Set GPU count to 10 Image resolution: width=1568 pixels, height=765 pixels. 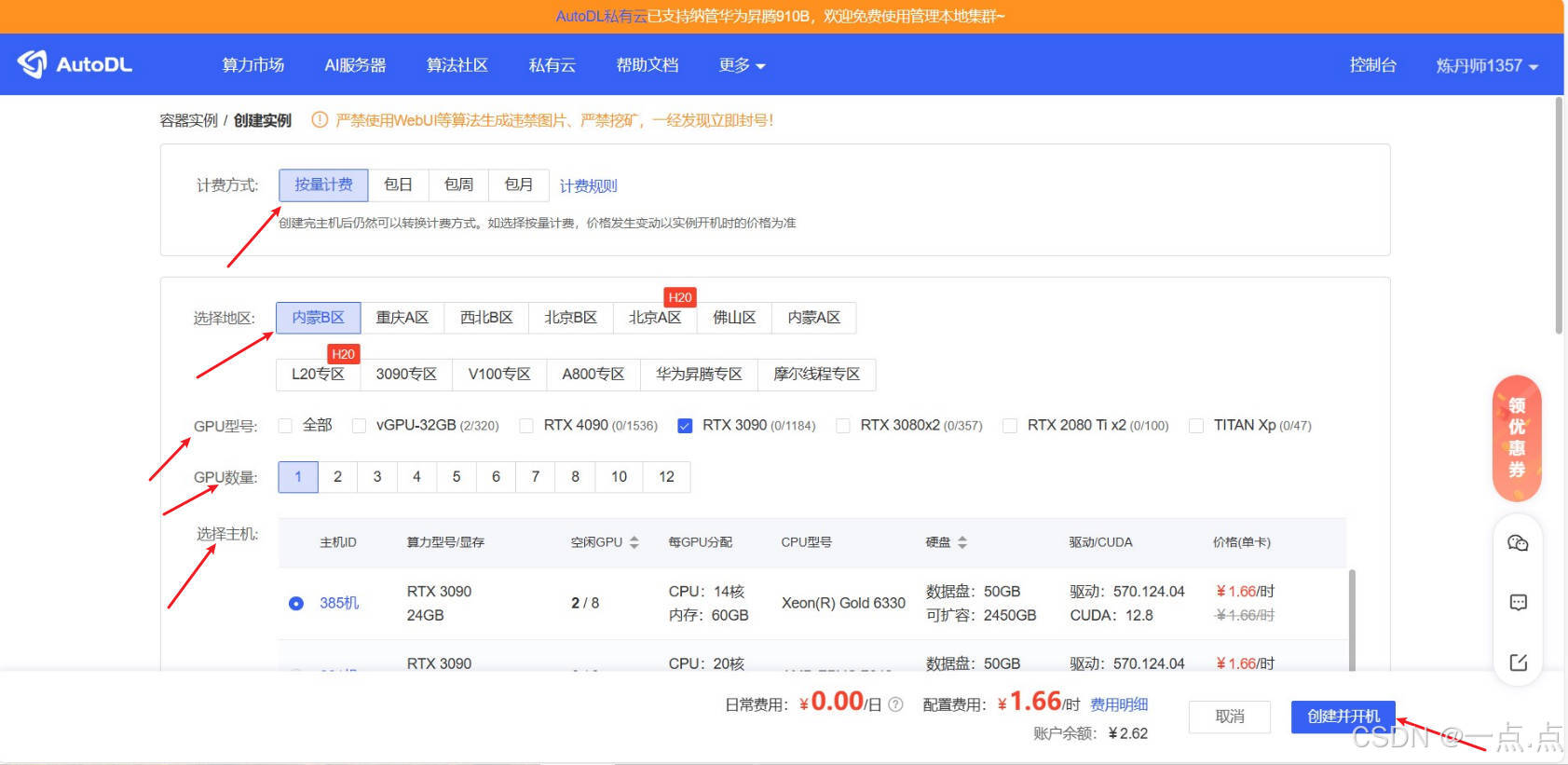[x=620, y=477]
